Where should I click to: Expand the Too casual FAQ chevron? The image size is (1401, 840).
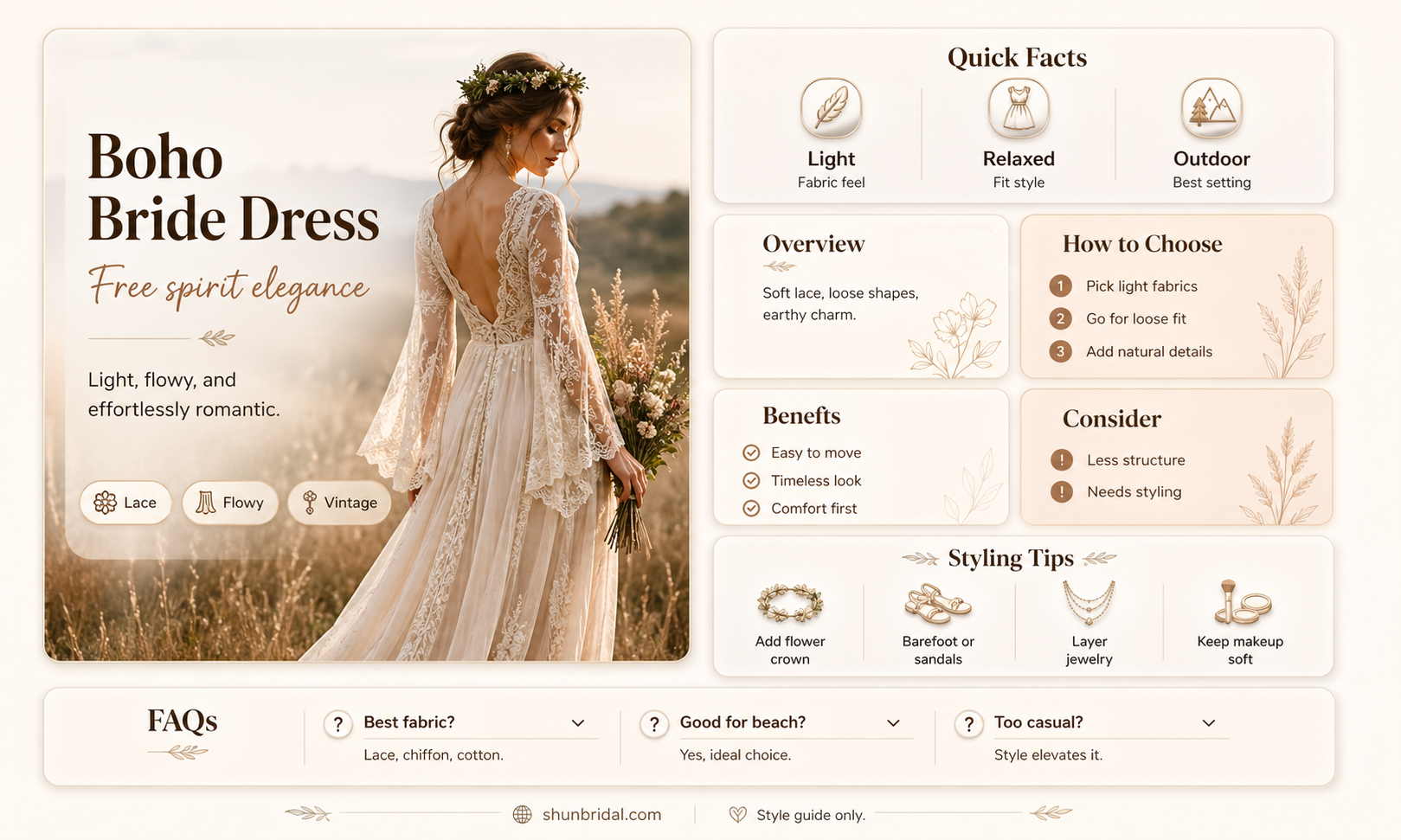(x=1209, y=723)
